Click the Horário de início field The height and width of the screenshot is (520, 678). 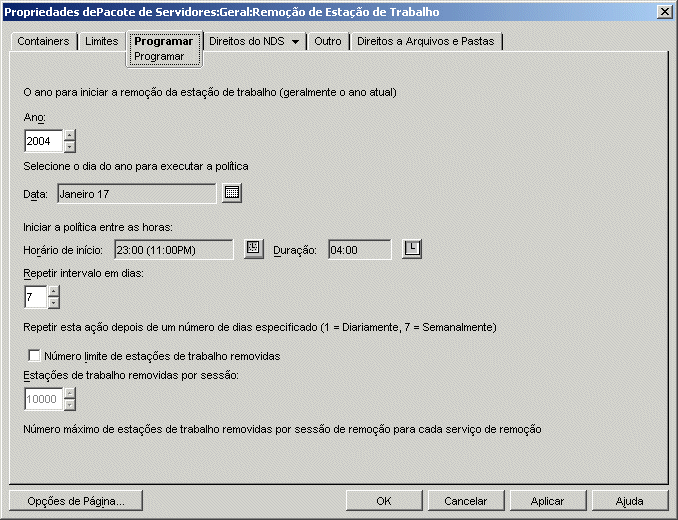pos(174,250)
